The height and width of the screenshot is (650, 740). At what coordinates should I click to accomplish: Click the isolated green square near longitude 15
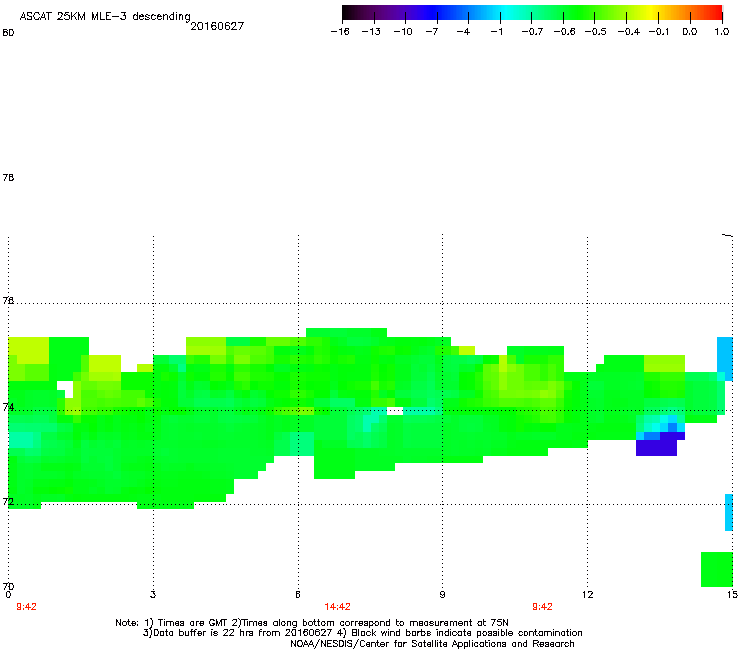[717, 569]
